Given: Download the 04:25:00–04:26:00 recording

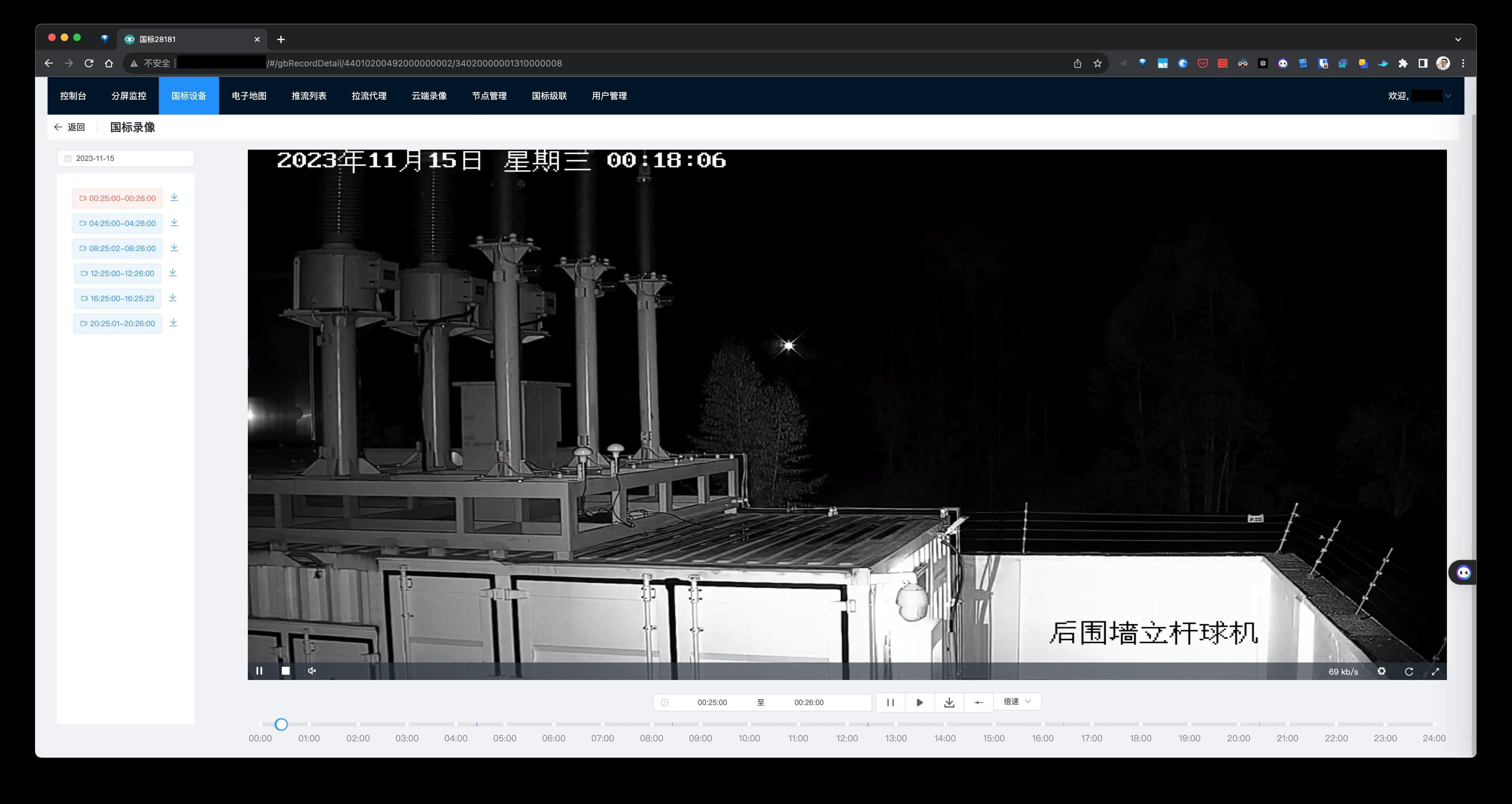Looking at the screenshot, I should 174,223.
